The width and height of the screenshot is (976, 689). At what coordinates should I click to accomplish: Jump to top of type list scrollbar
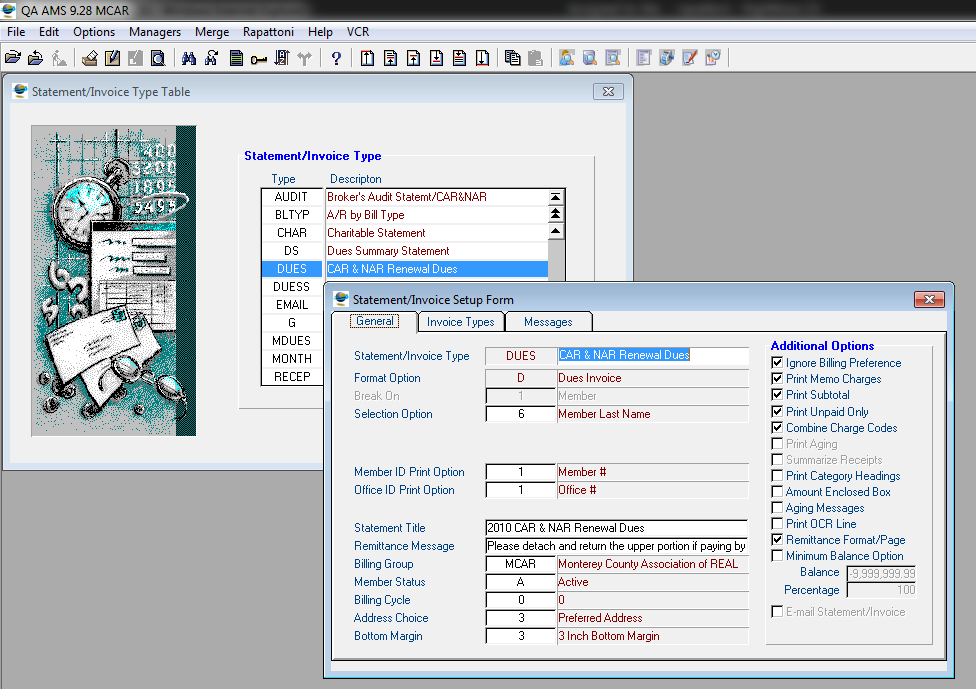[556, 197]
